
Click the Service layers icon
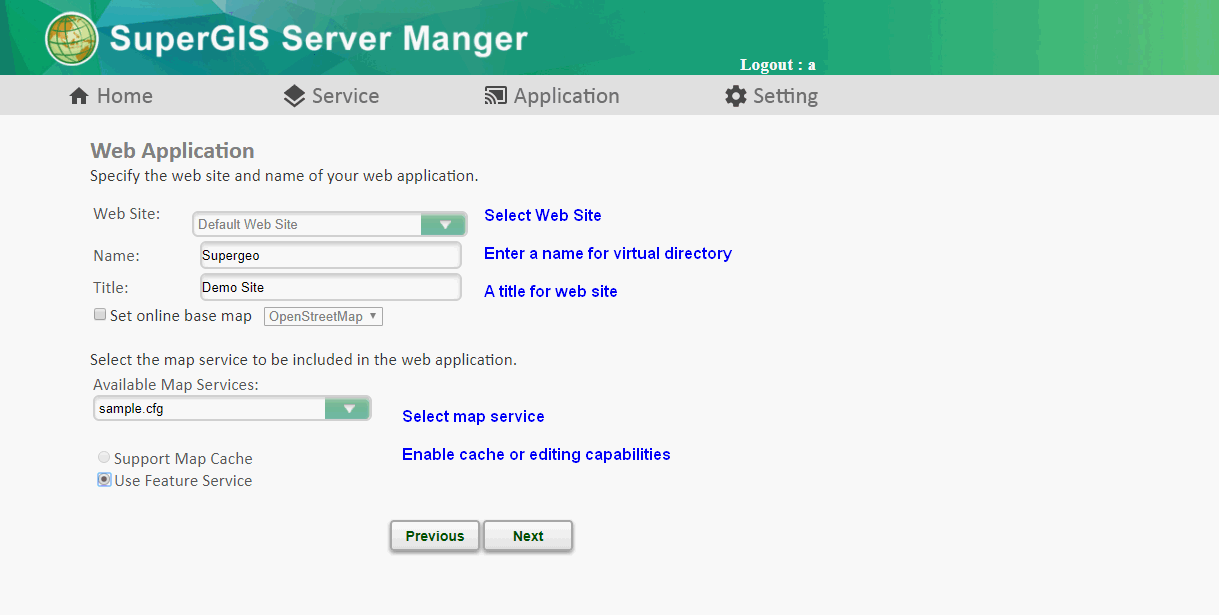(294, 96)
